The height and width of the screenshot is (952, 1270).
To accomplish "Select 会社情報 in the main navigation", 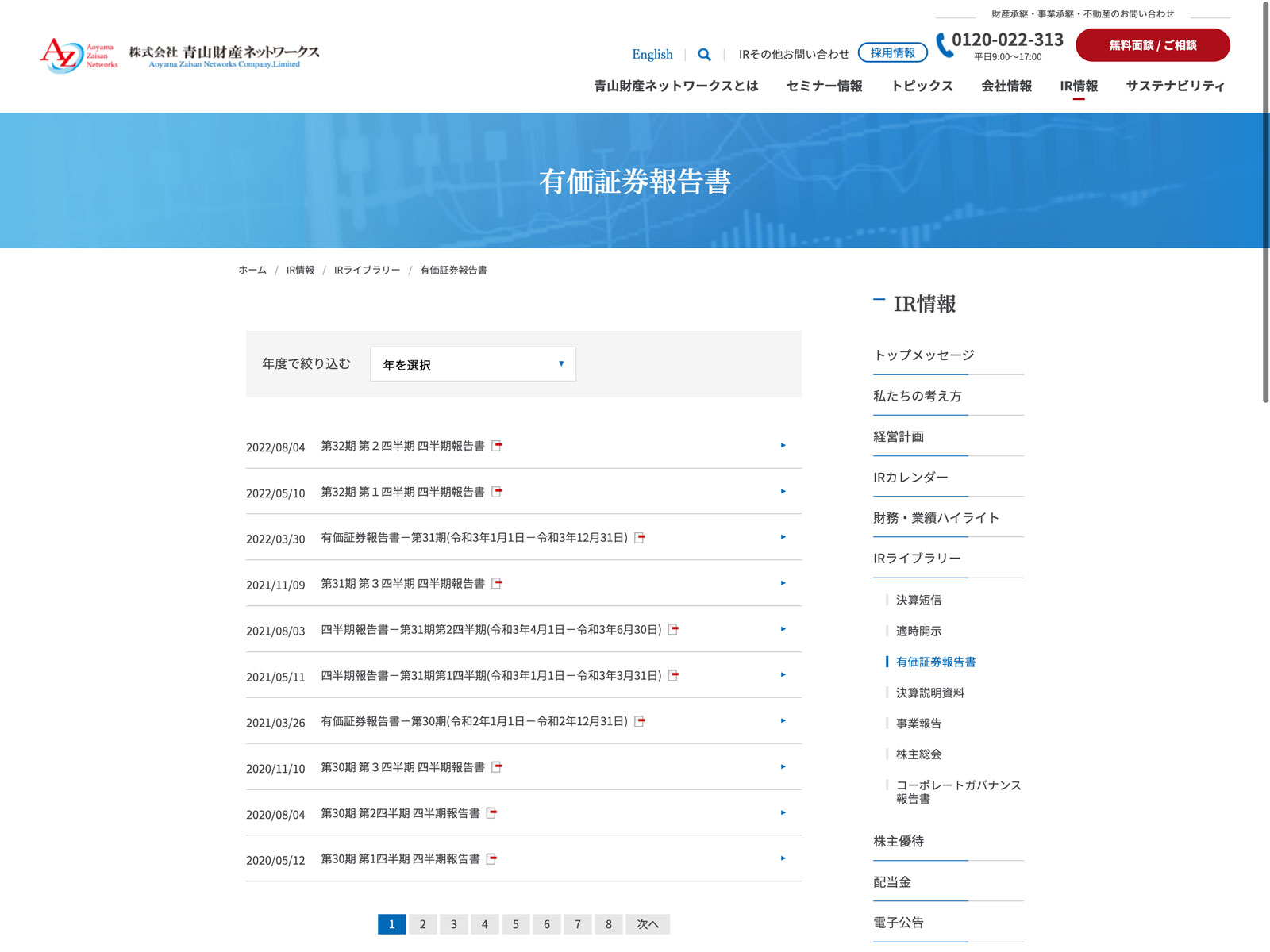I will click(1006, 86).
